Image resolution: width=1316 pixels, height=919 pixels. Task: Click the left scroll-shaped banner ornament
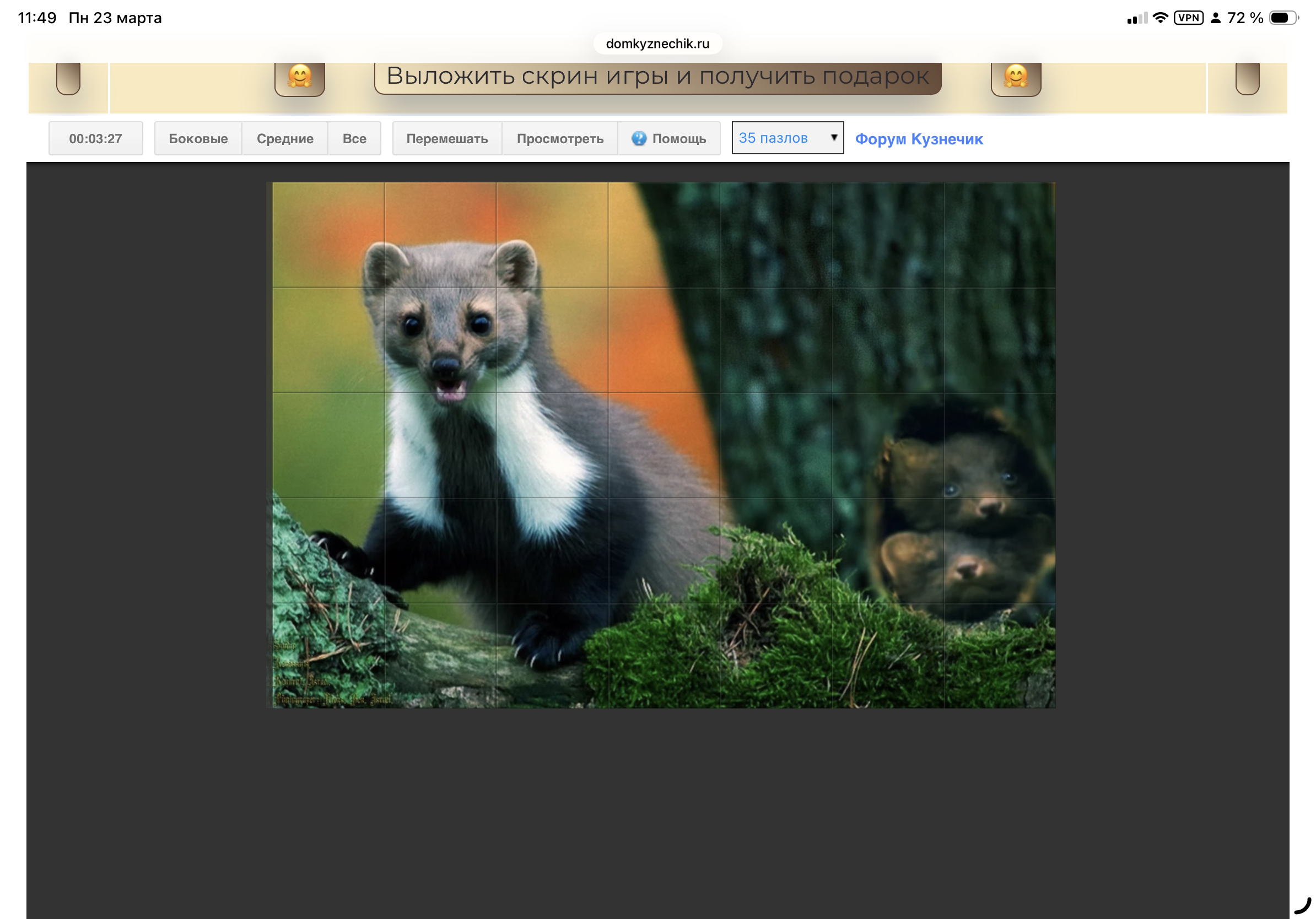(68, 78)
